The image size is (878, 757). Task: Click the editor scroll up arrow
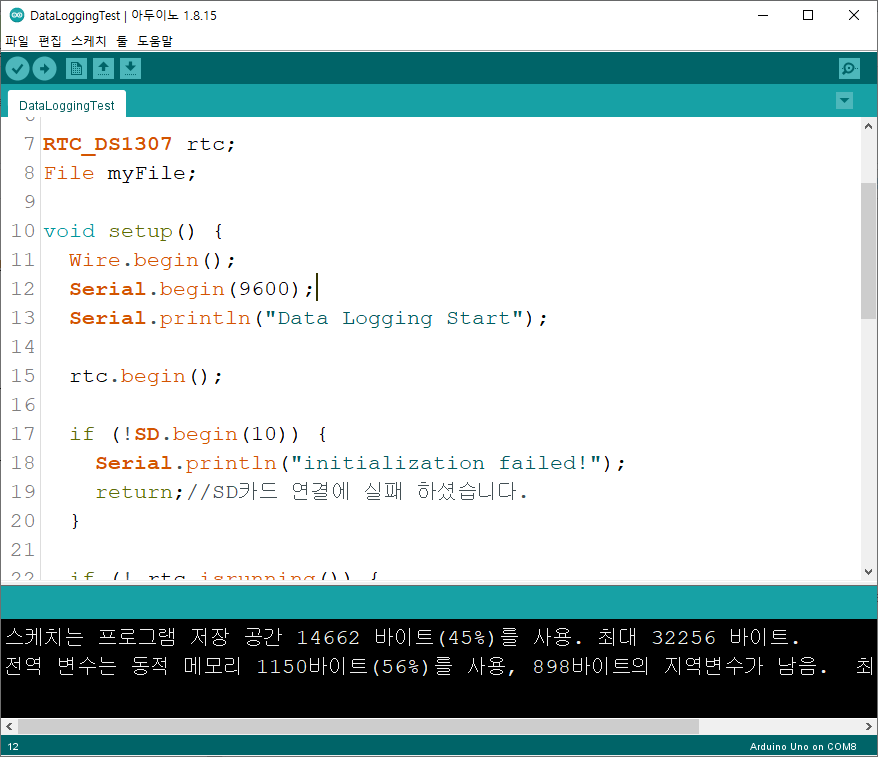pos(868,126)
